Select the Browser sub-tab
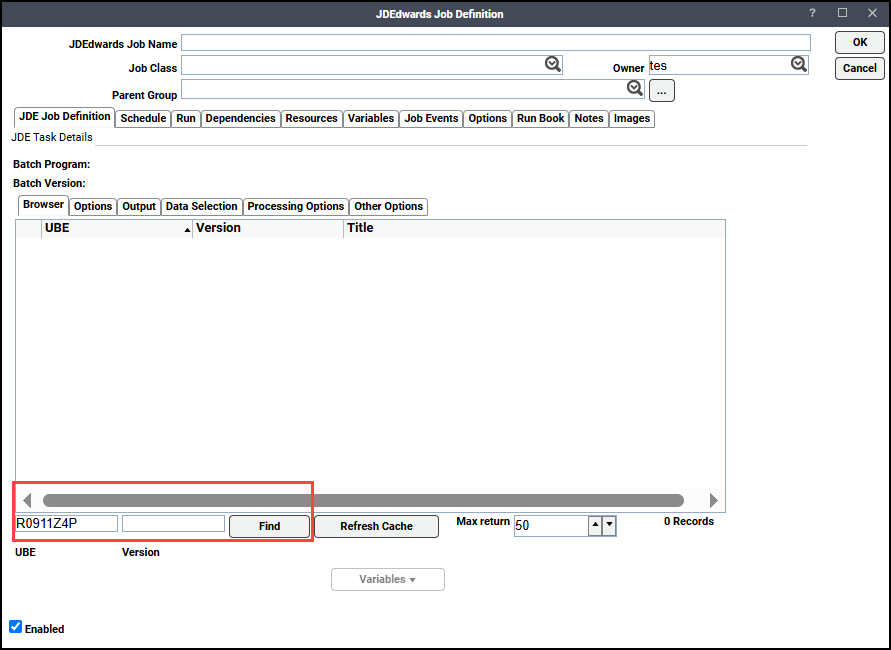The image size is (891, 650). coord(43,205)
